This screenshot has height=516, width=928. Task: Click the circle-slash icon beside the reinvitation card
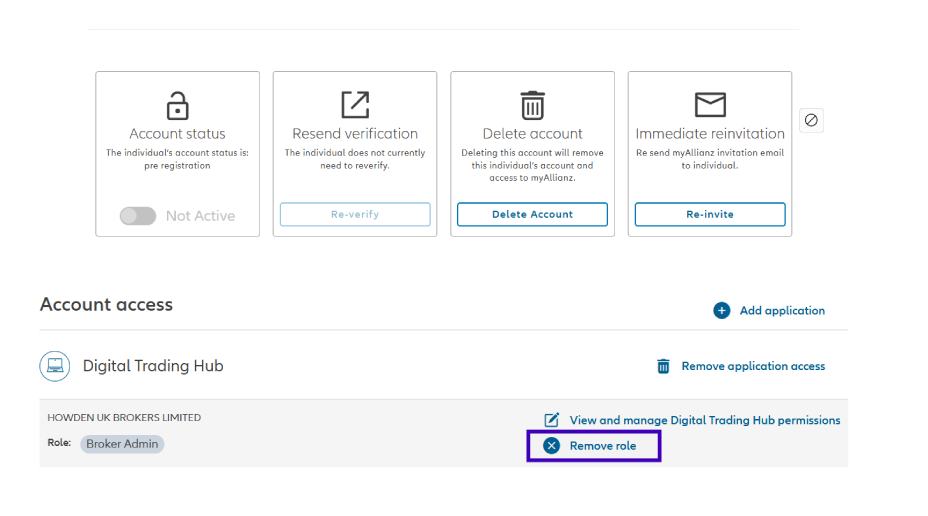tap(811, 120)
